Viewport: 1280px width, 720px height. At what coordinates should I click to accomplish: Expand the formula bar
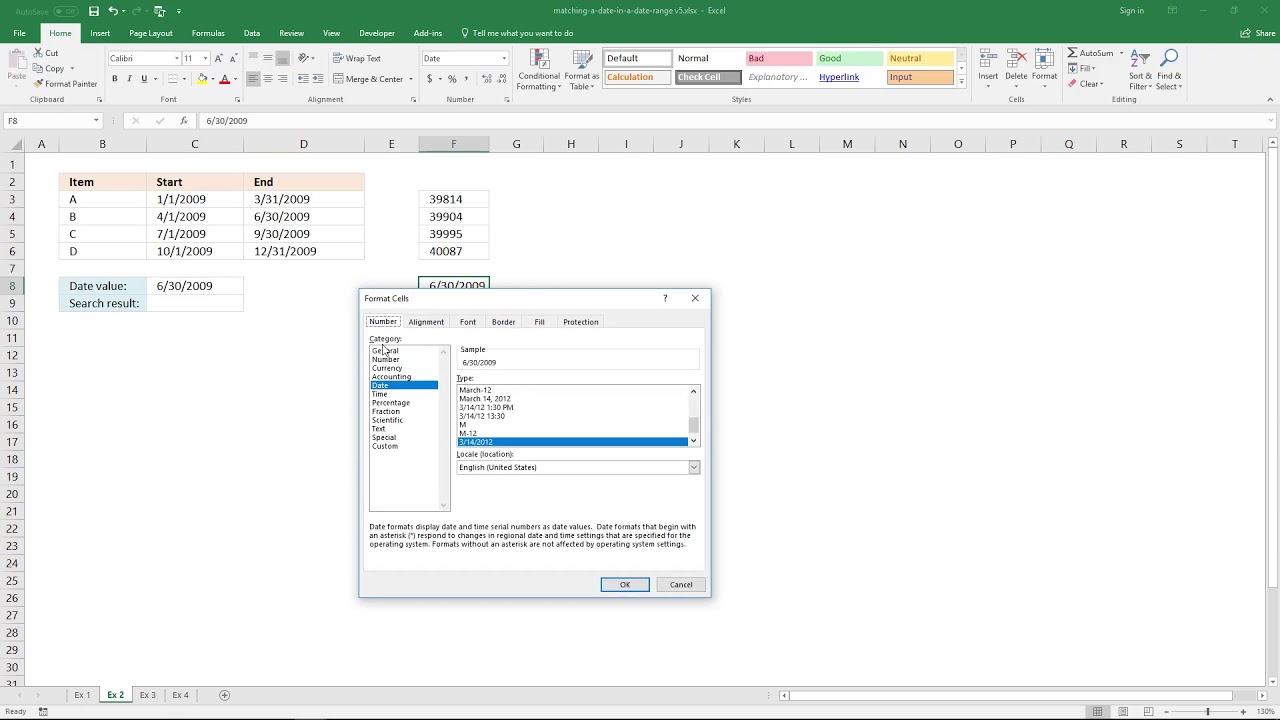pyautogui.click(x=1270, y=121)
